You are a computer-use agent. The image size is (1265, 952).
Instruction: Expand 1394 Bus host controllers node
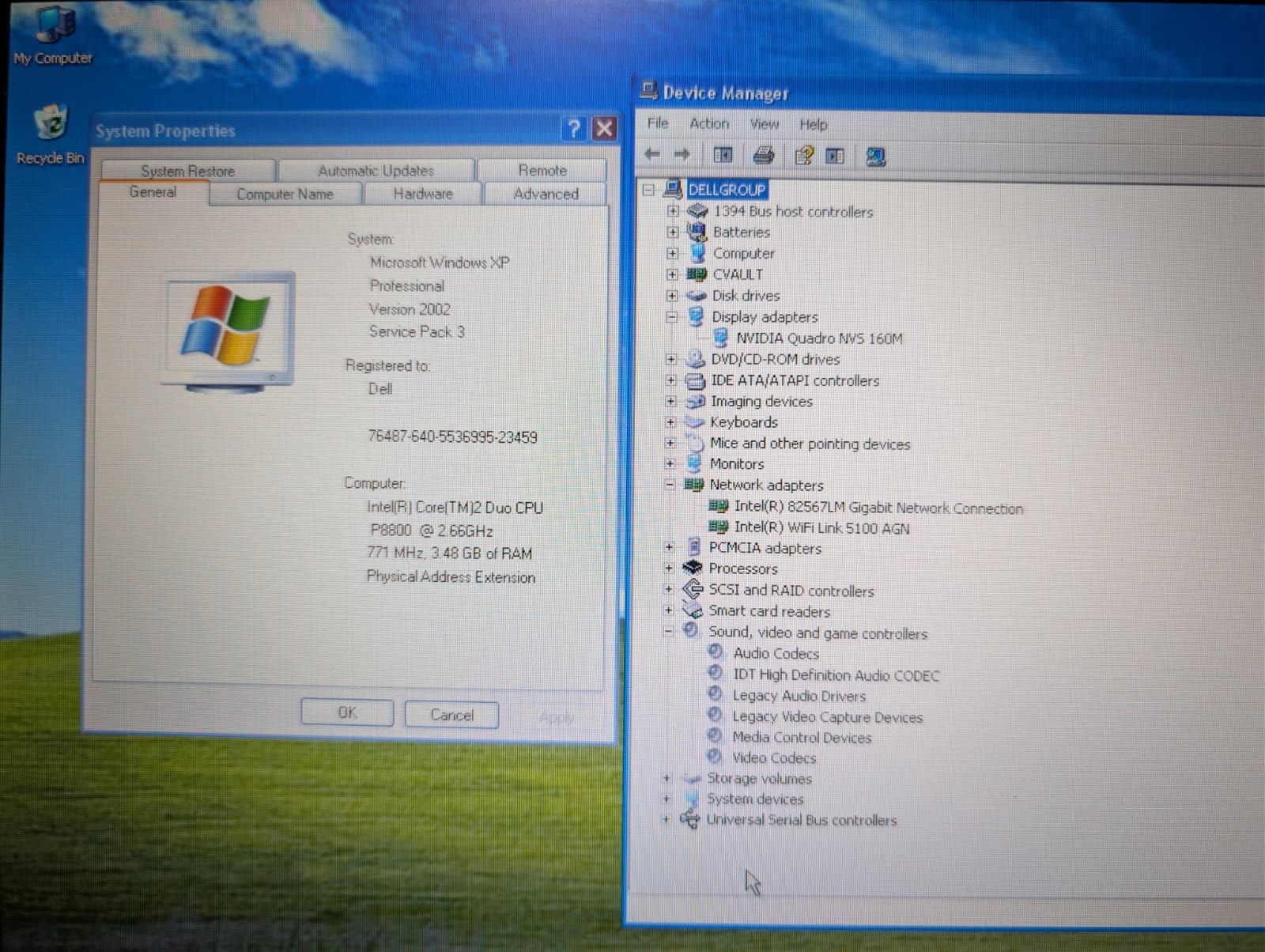click(x=672, y=211)
